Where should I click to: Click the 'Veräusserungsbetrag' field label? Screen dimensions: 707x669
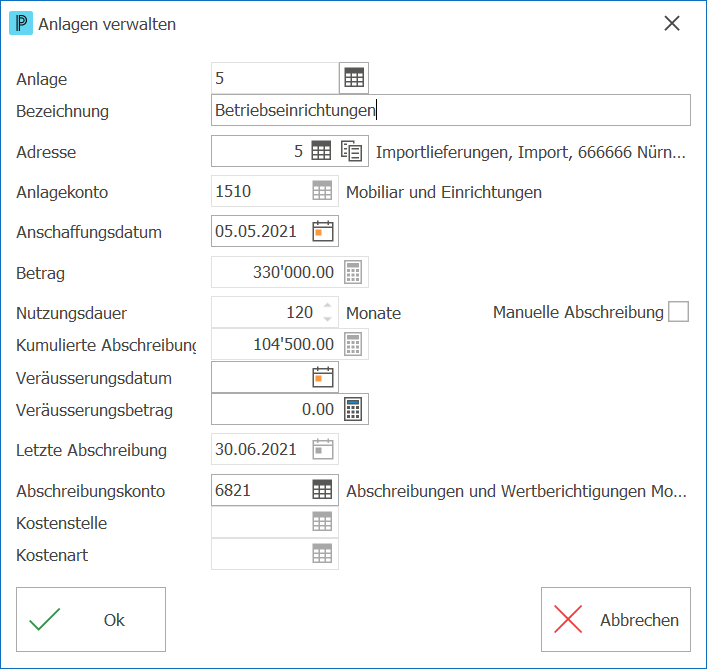(94, 410)
